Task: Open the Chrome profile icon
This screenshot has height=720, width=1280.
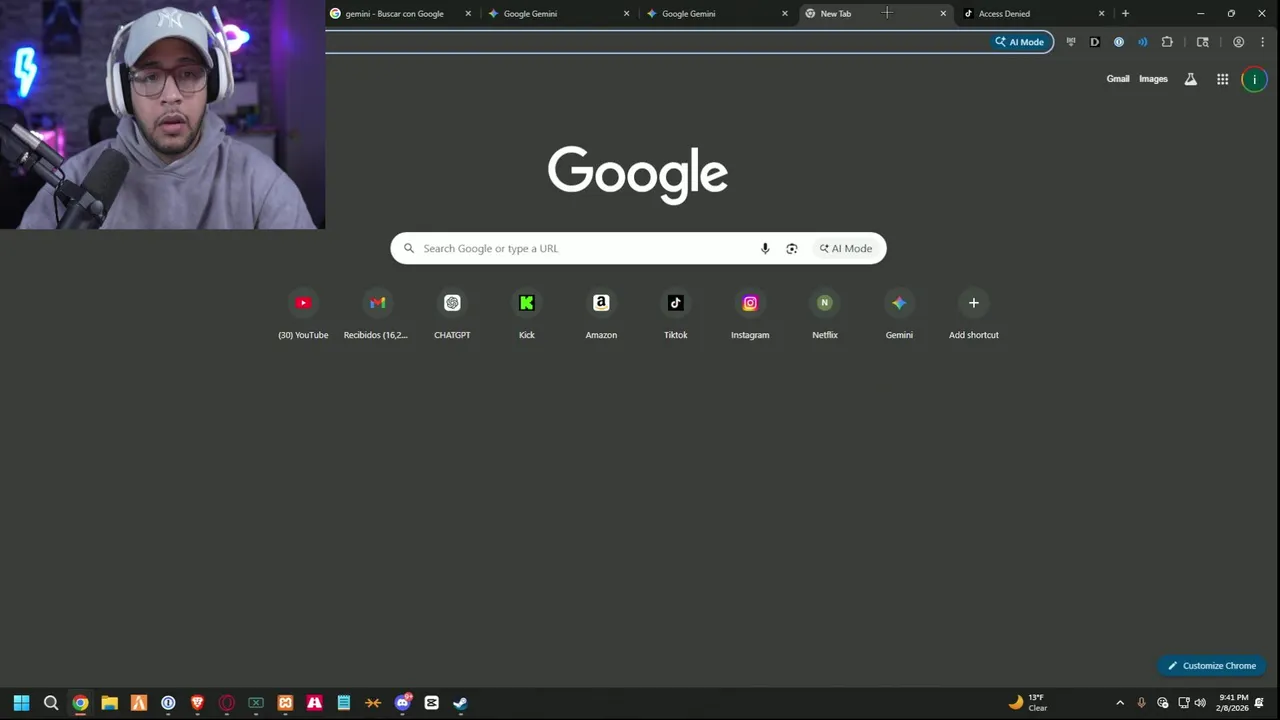Action: (x=1238, y=42)
